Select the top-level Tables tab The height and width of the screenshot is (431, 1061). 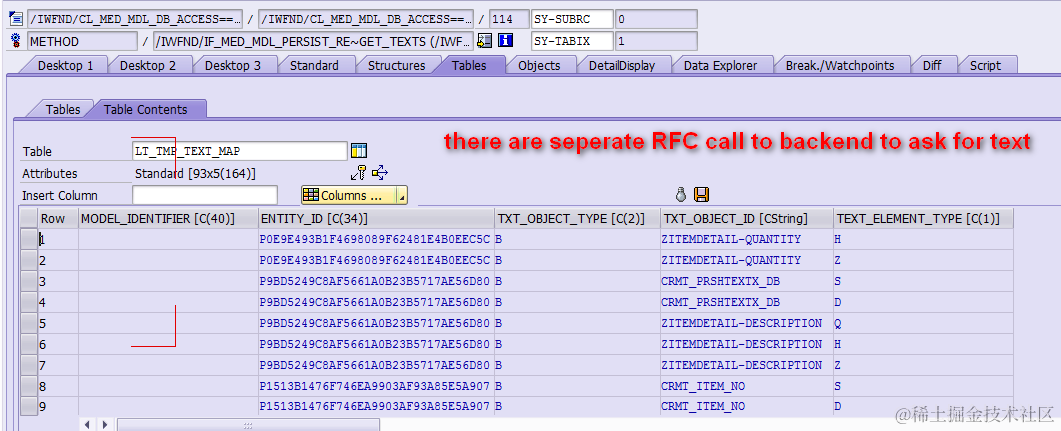pos(469,65)
